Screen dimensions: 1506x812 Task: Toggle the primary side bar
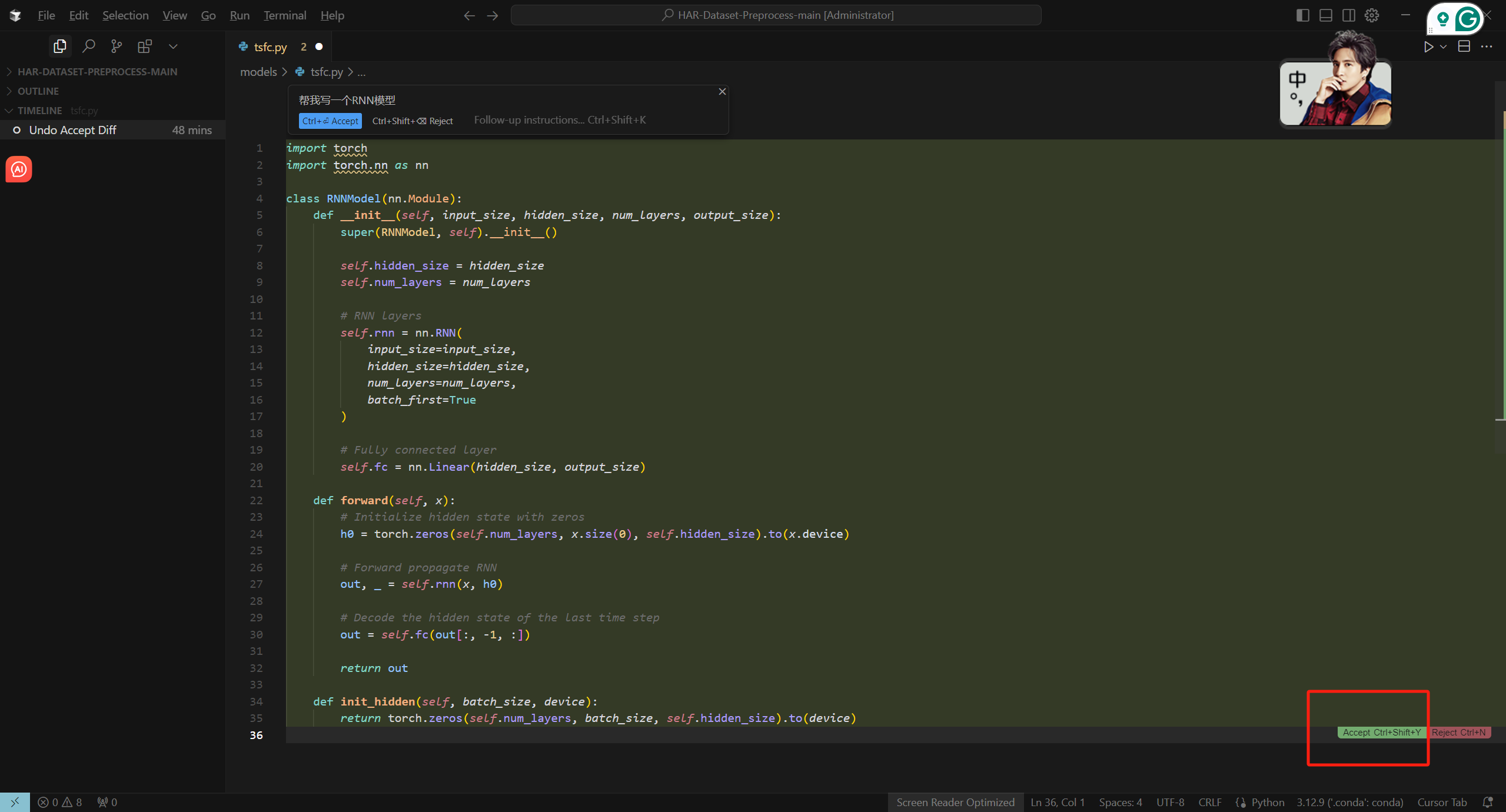pos(1302,15)
